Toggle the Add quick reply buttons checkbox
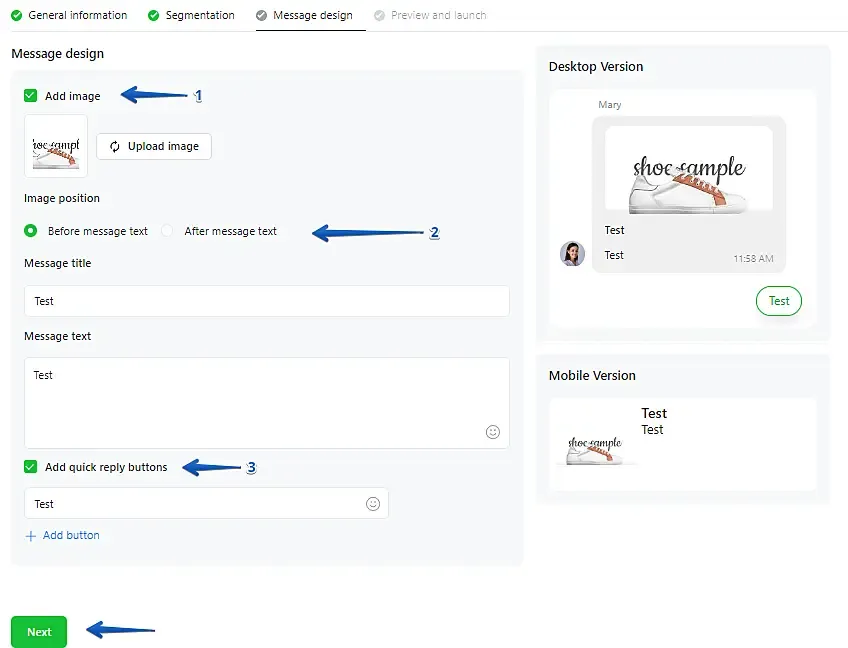Screen dimensions: 848x648 coord(31,467)
